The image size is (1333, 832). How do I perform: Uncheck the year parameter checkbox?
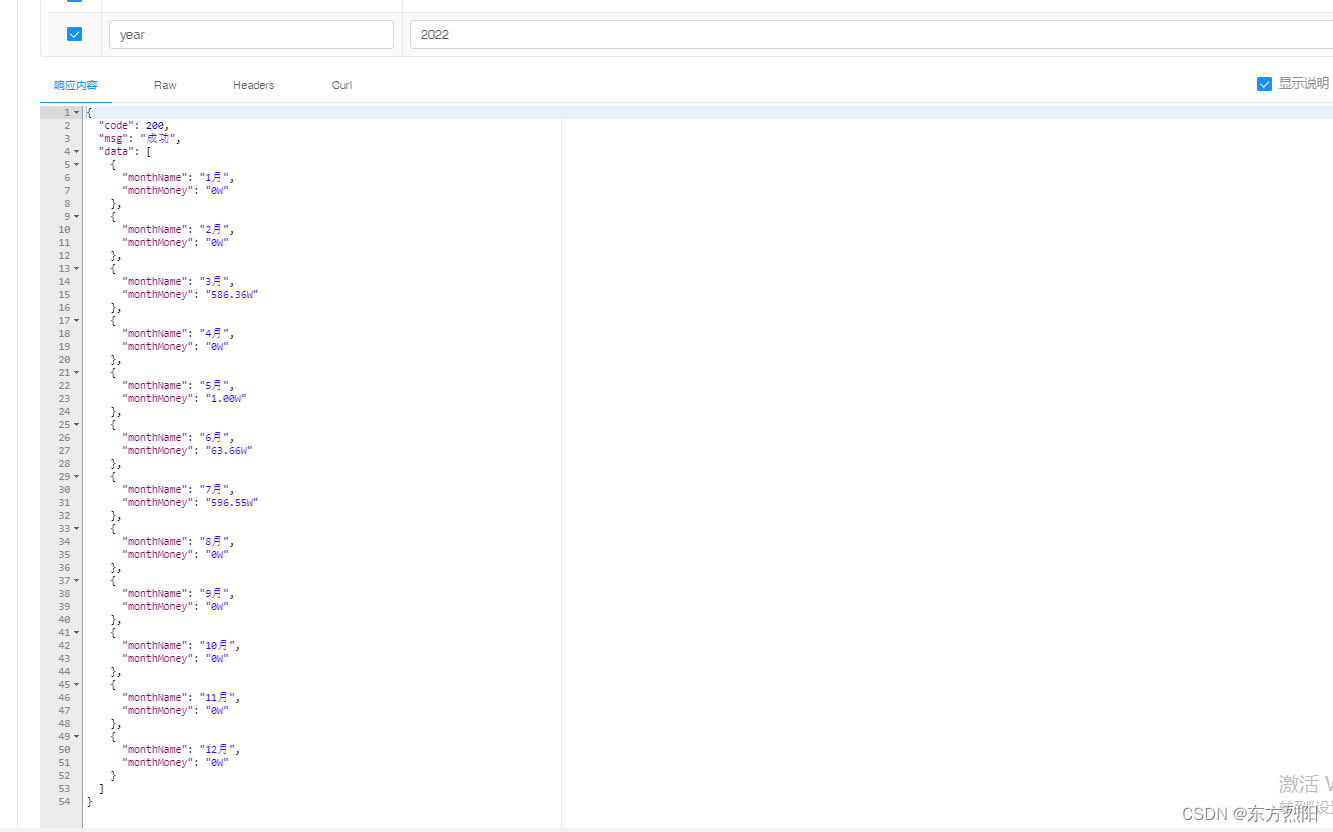(74, 34)
